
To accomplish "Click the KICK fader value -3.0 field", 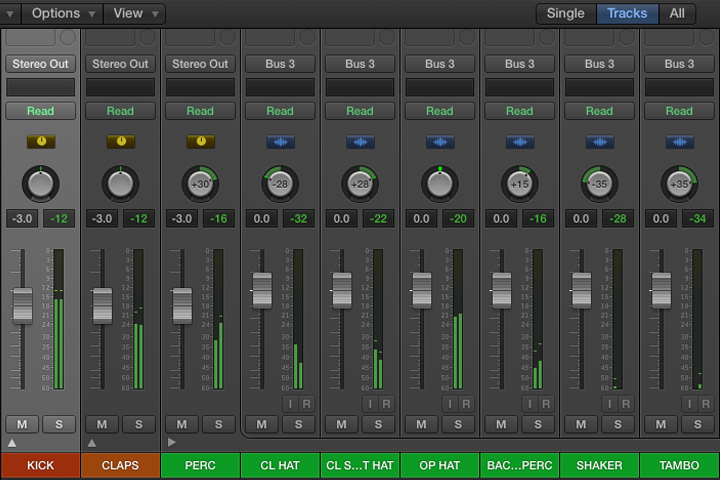I will (22, 219).
